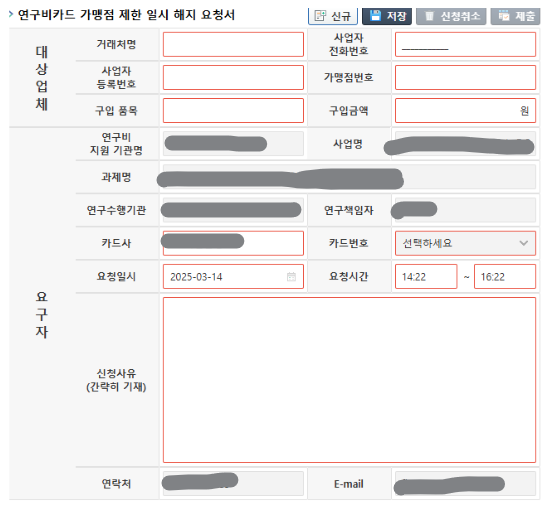This screenshot has width=545, height=510.
Task: Click the 요구자 section label
Action: tap(42, 315)
